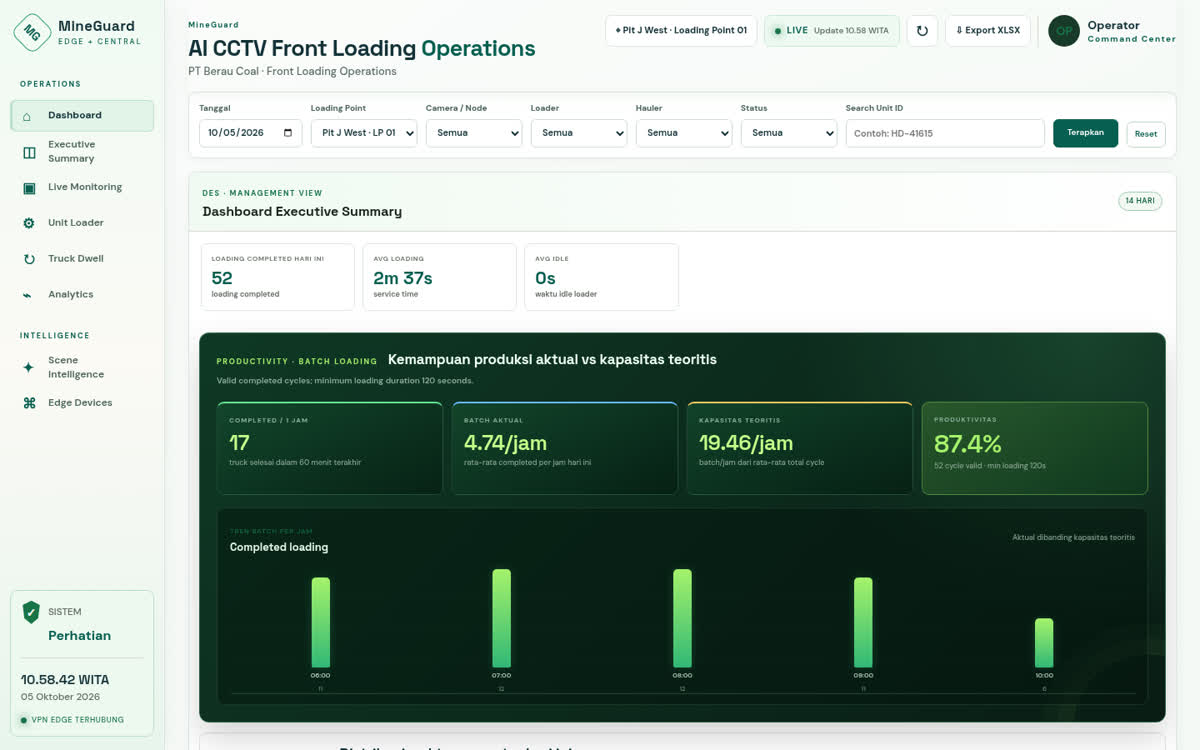Viewport: 1200px width, 750px height.
Task: Click the Edge Devices command icon
Action: point(29,403)
